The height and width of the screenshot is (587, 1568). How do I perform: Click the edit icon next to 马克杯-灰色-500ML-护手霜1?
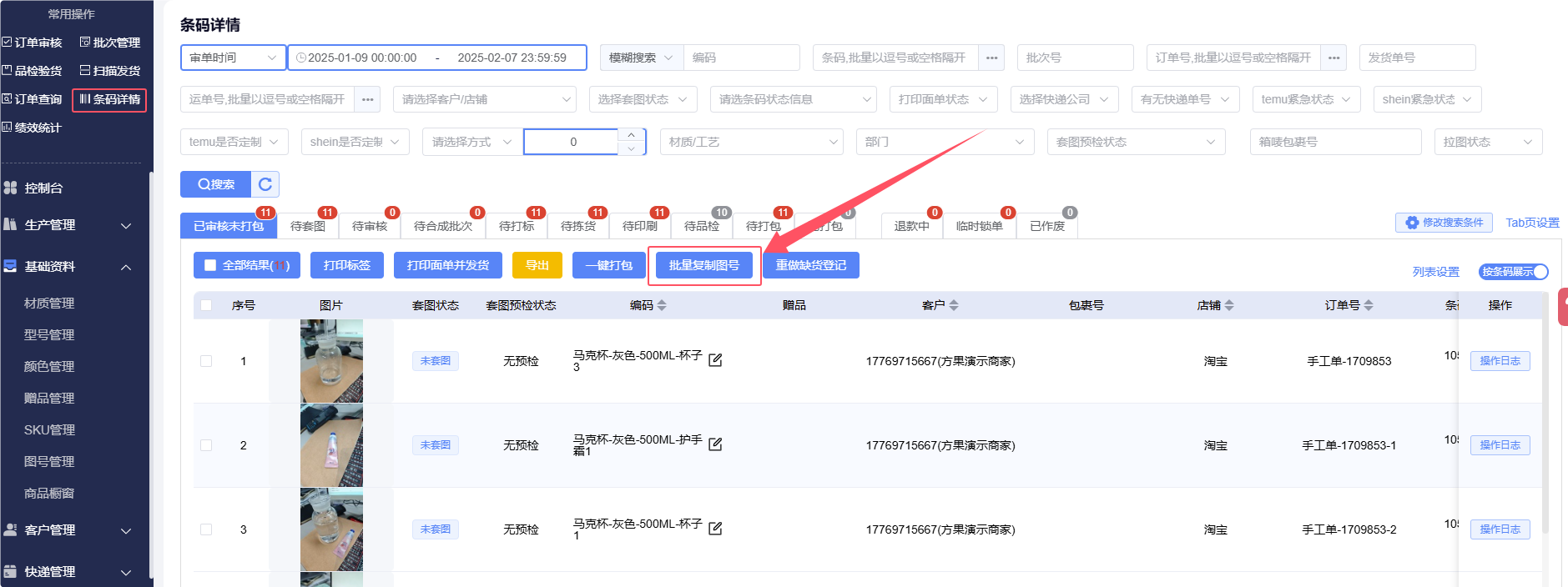click(x=715, y=444)
